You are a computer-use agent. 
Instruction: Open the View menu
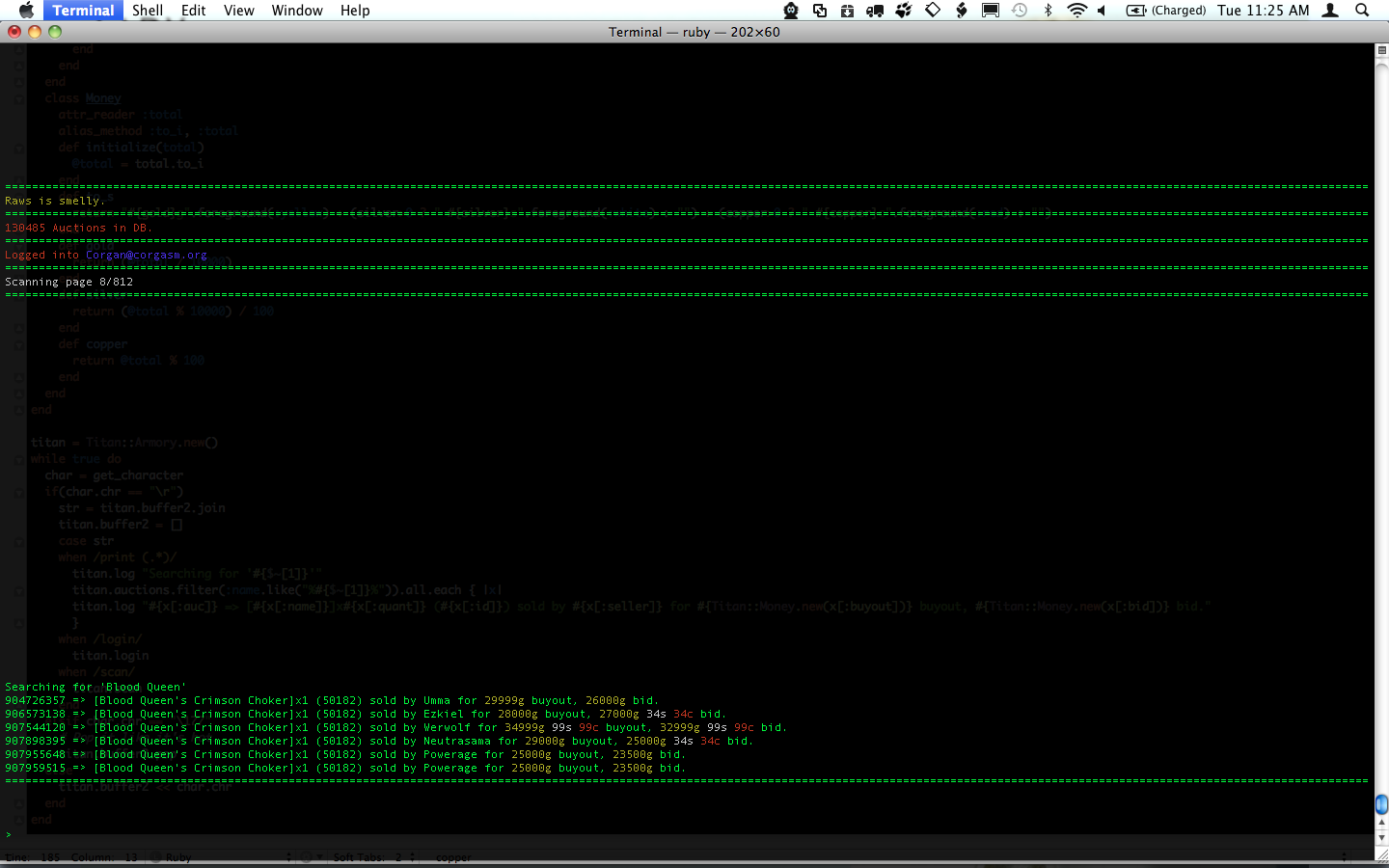point(238,10)
